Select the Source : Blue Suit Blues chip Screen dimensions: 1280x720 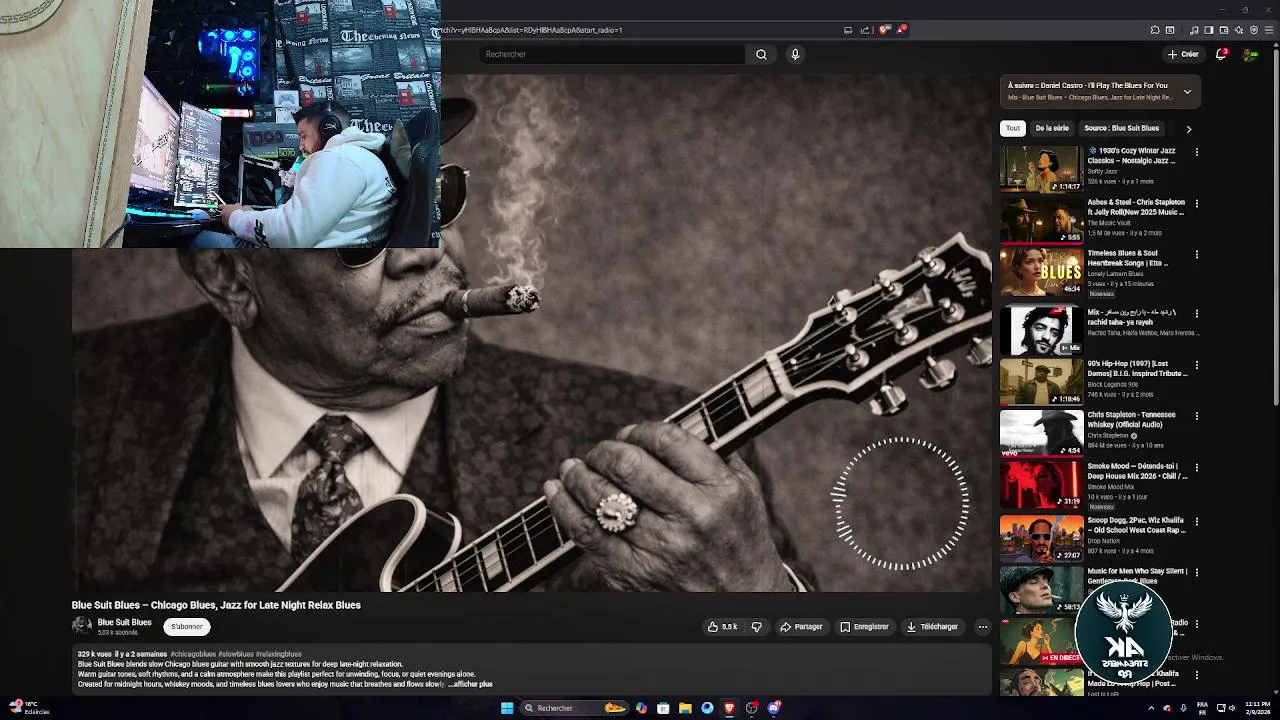tap(1121, 128)
